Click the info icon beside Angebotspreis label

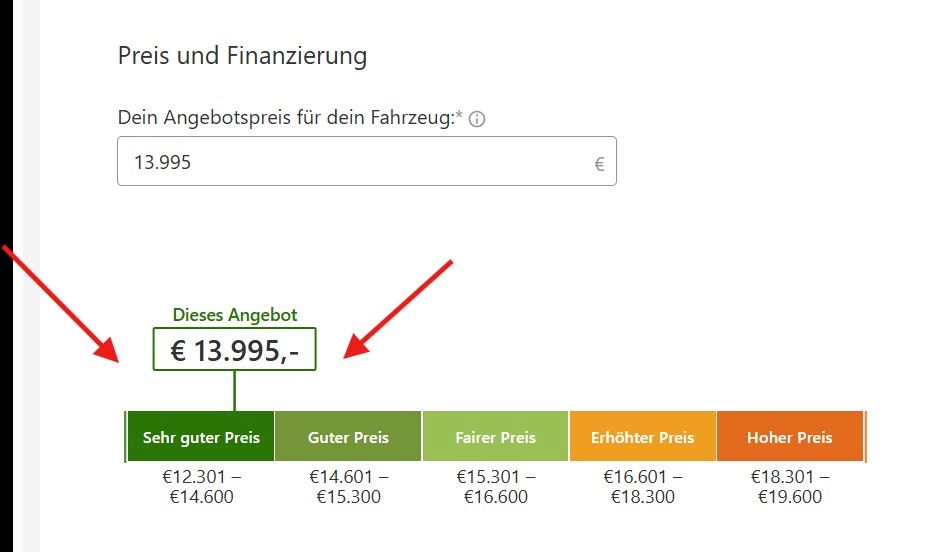[478, 120]
